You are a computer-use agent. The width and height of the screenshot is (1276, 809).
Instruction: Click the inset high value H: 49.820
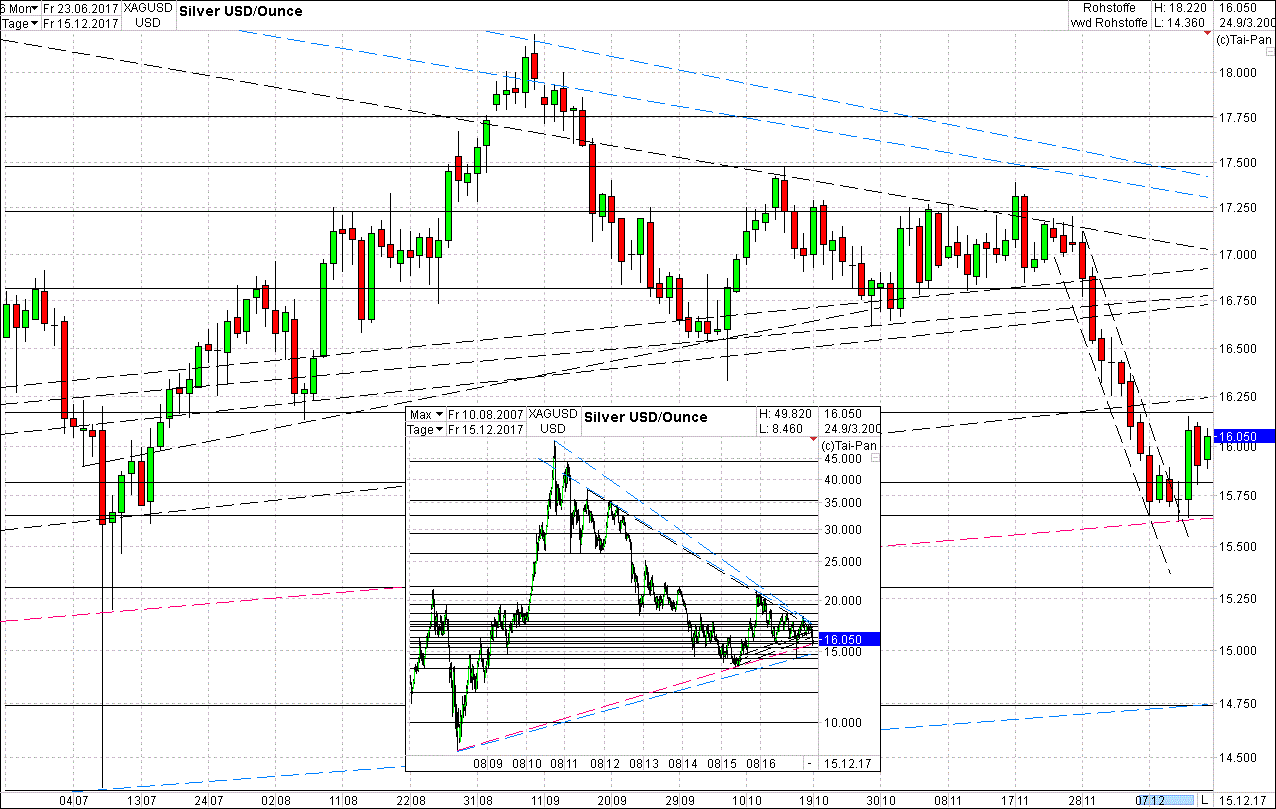pyautogui.click(x=786, y=415)
